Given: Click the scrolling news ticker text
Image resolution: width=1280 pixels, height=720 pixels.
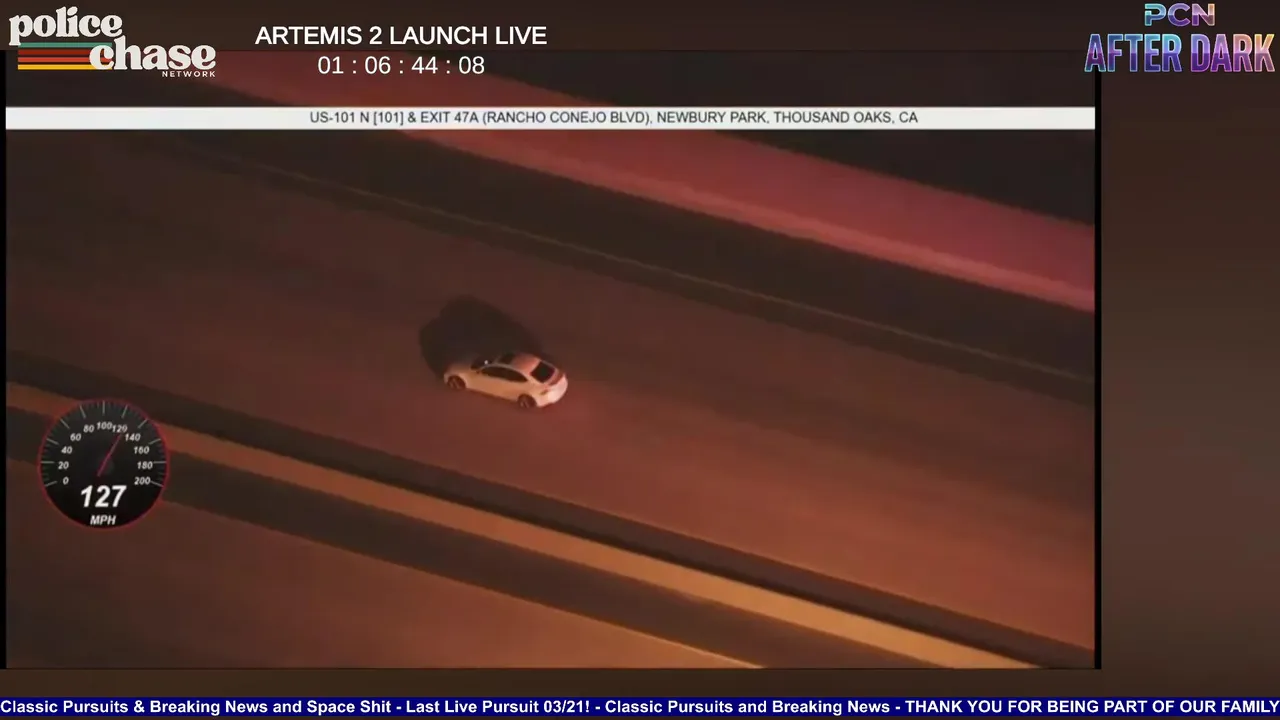Looking at the screenshot, I should click(640, 707).
